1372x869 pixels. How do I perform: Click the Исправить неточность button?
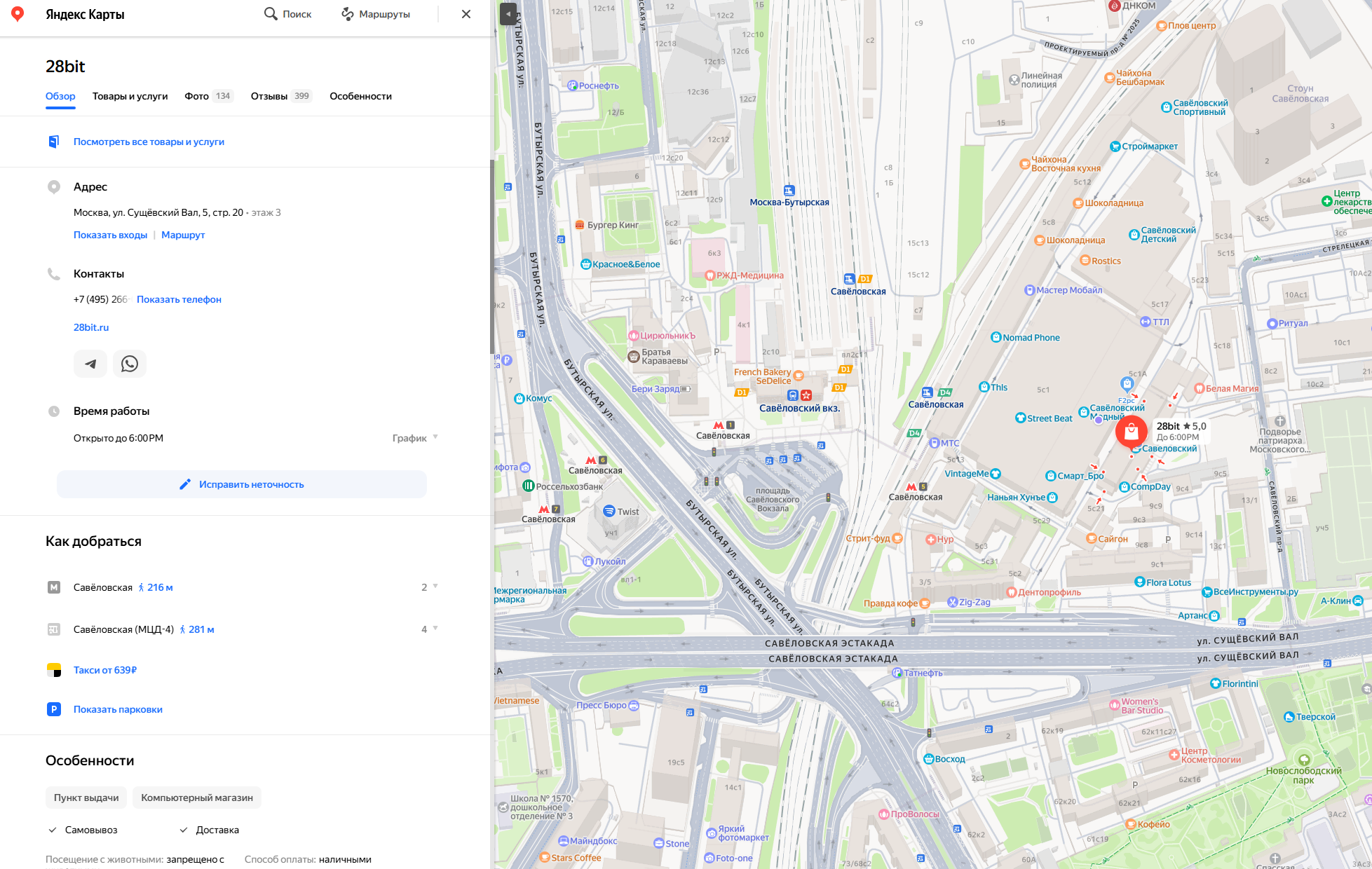point(242,484)
